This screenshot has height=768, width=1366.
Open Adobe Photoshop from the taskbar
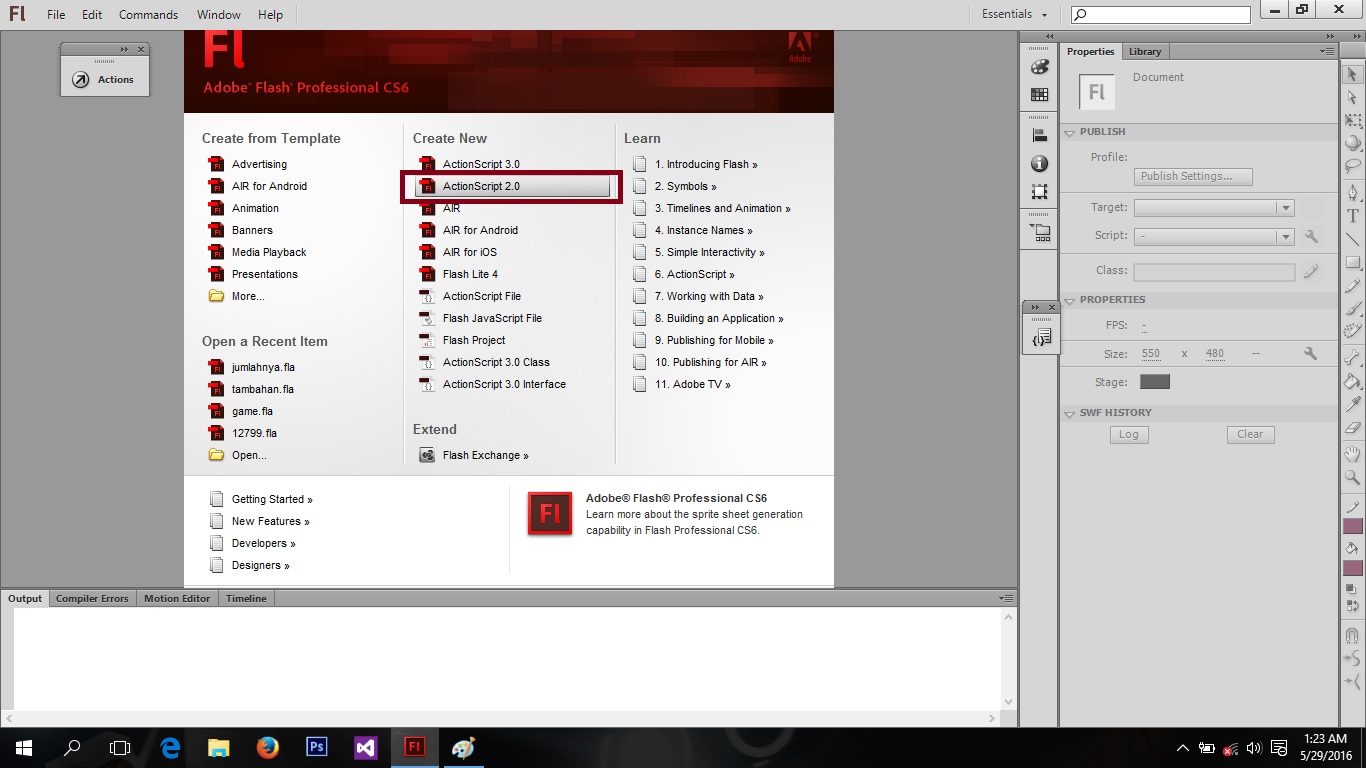[x=316, y=747]
